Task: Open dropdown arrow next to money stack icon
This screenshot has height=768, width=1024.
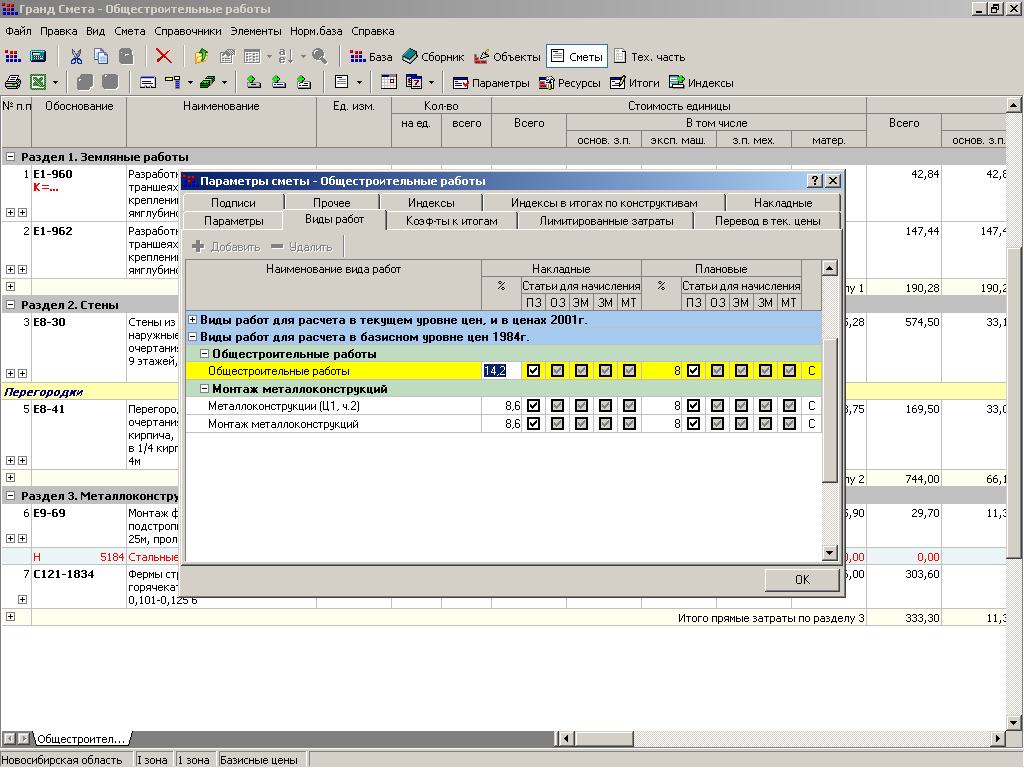Action: [224, 82]
